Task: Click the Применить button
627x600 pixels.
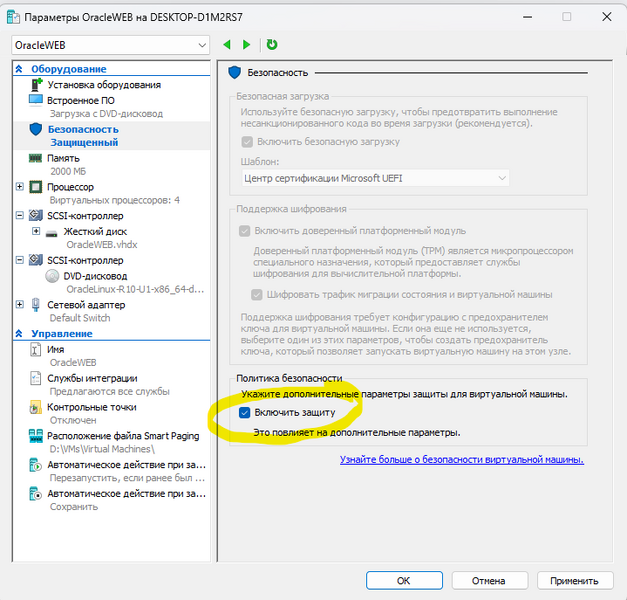Action: pos(574,580)
